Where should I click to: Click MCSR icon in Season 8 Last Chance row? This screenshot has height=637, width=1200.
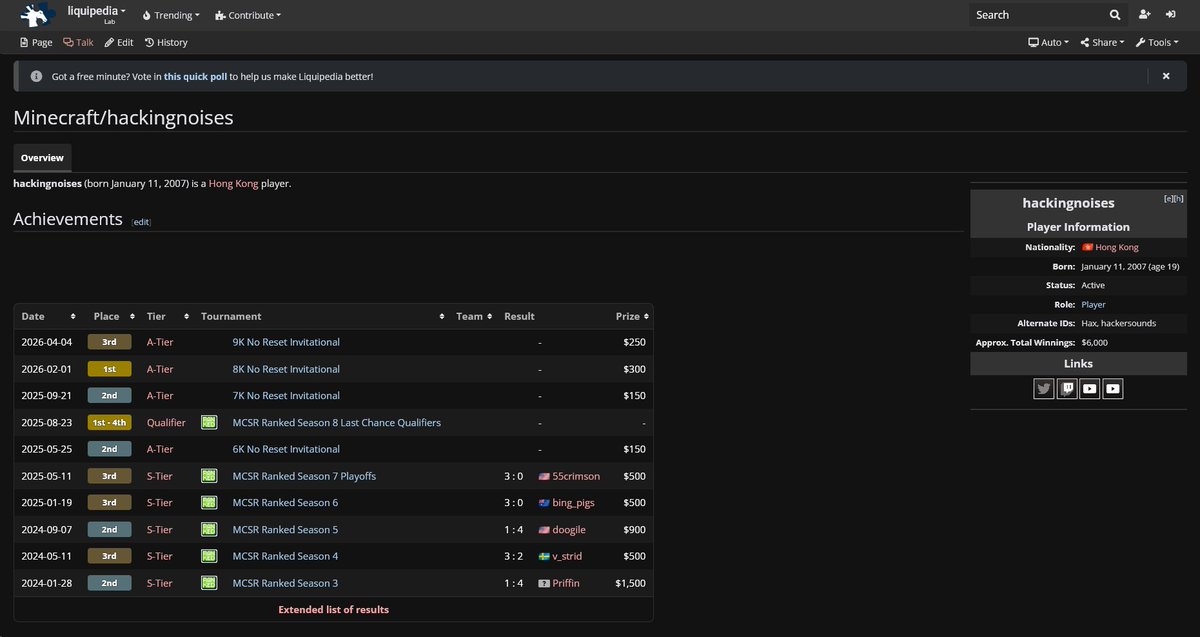click(209, 422)
